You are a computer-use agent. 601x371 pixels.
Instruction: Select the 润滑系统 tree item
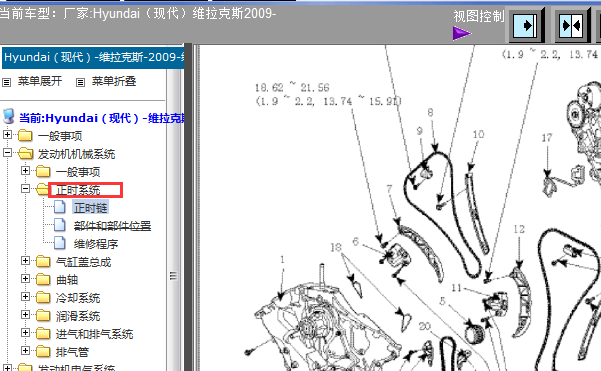click(78, 316)
